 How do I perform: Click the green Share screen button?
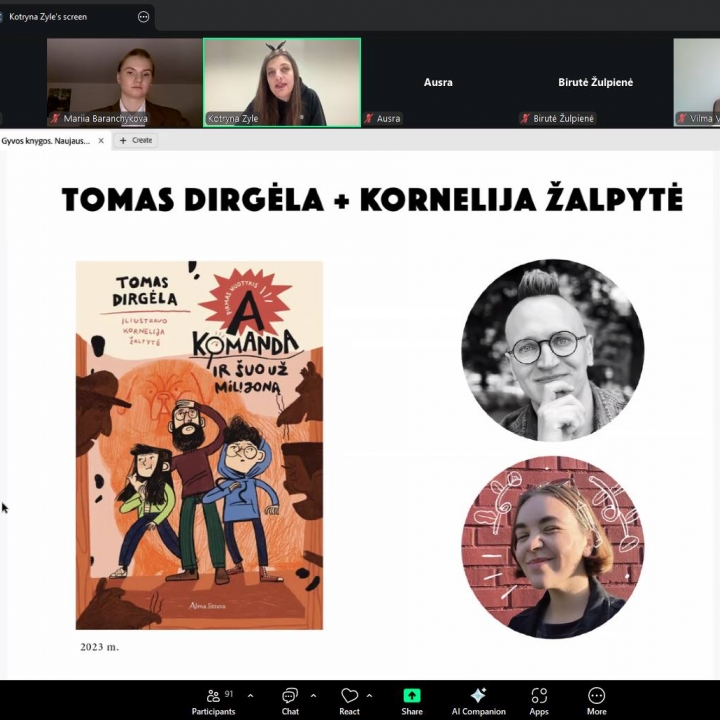[412, 699]
